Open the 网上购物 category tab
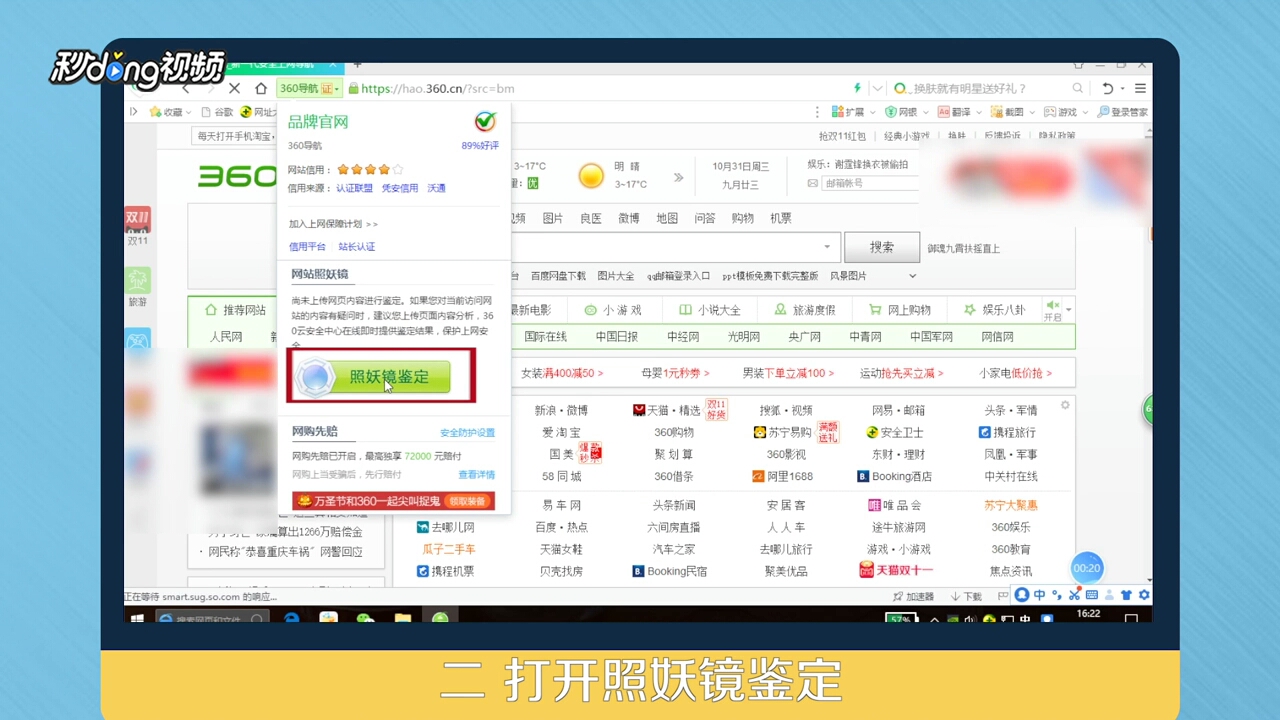 899,310
